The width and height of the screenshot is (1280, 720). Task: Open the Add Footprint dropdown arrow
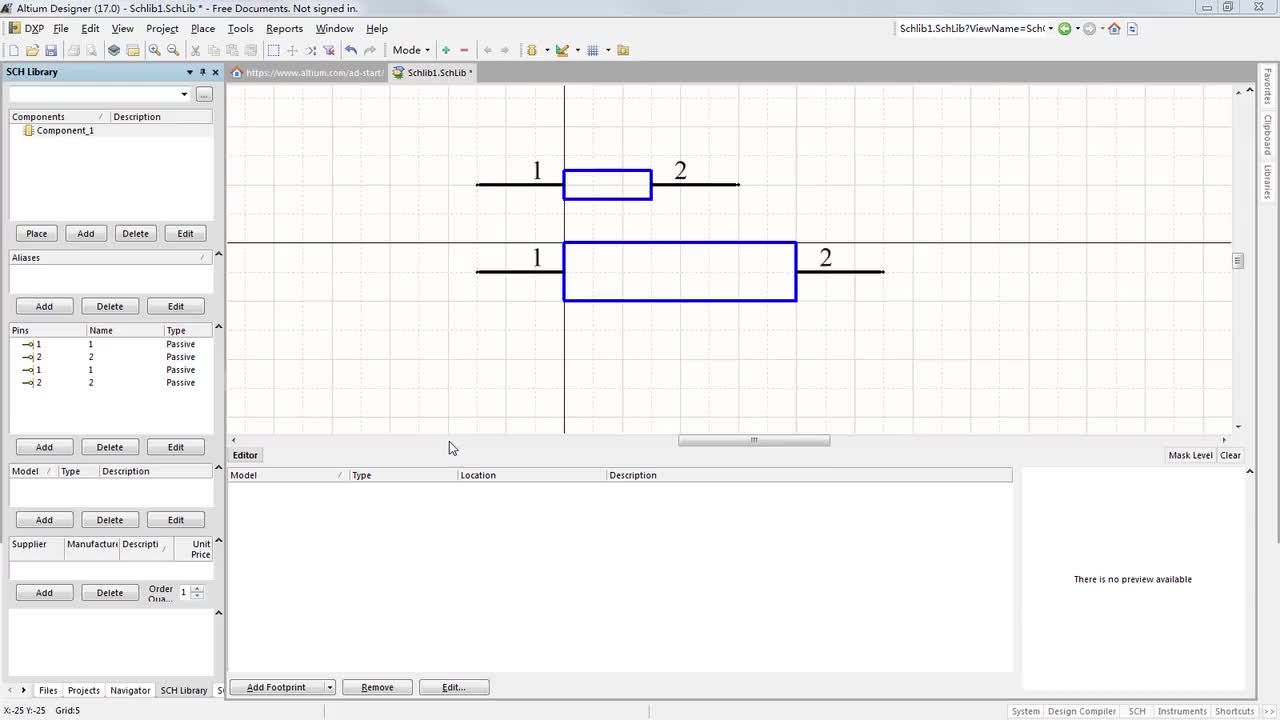[x=329, y=688]
